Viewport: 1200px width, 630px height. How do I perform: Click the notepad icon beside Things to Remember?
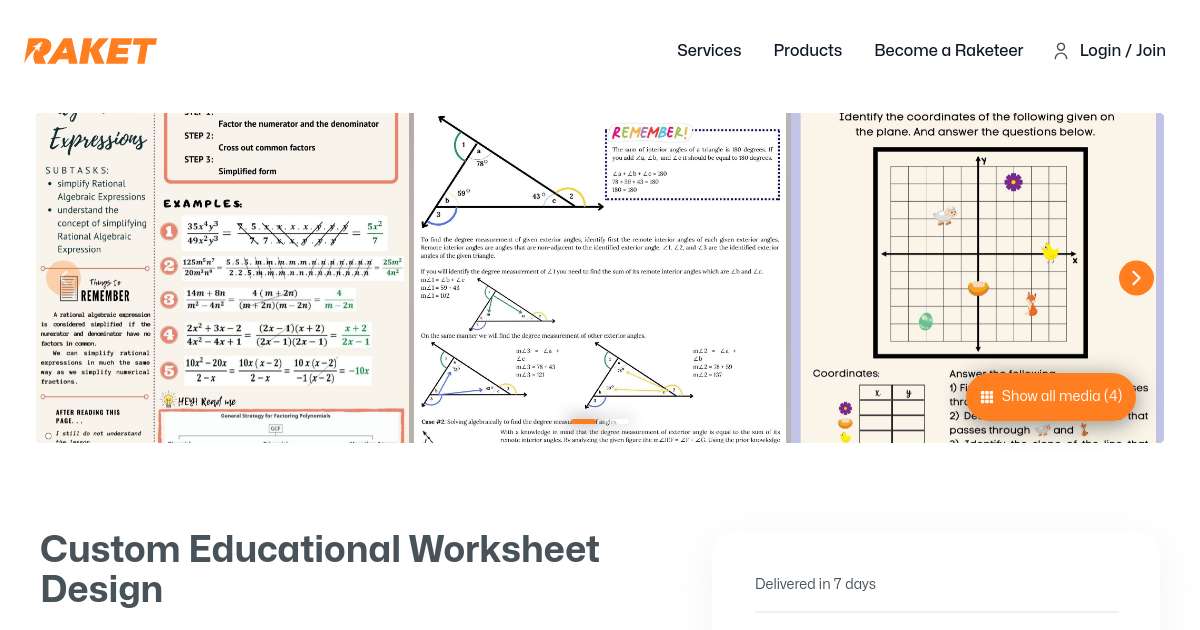click(x=68, y=289)
